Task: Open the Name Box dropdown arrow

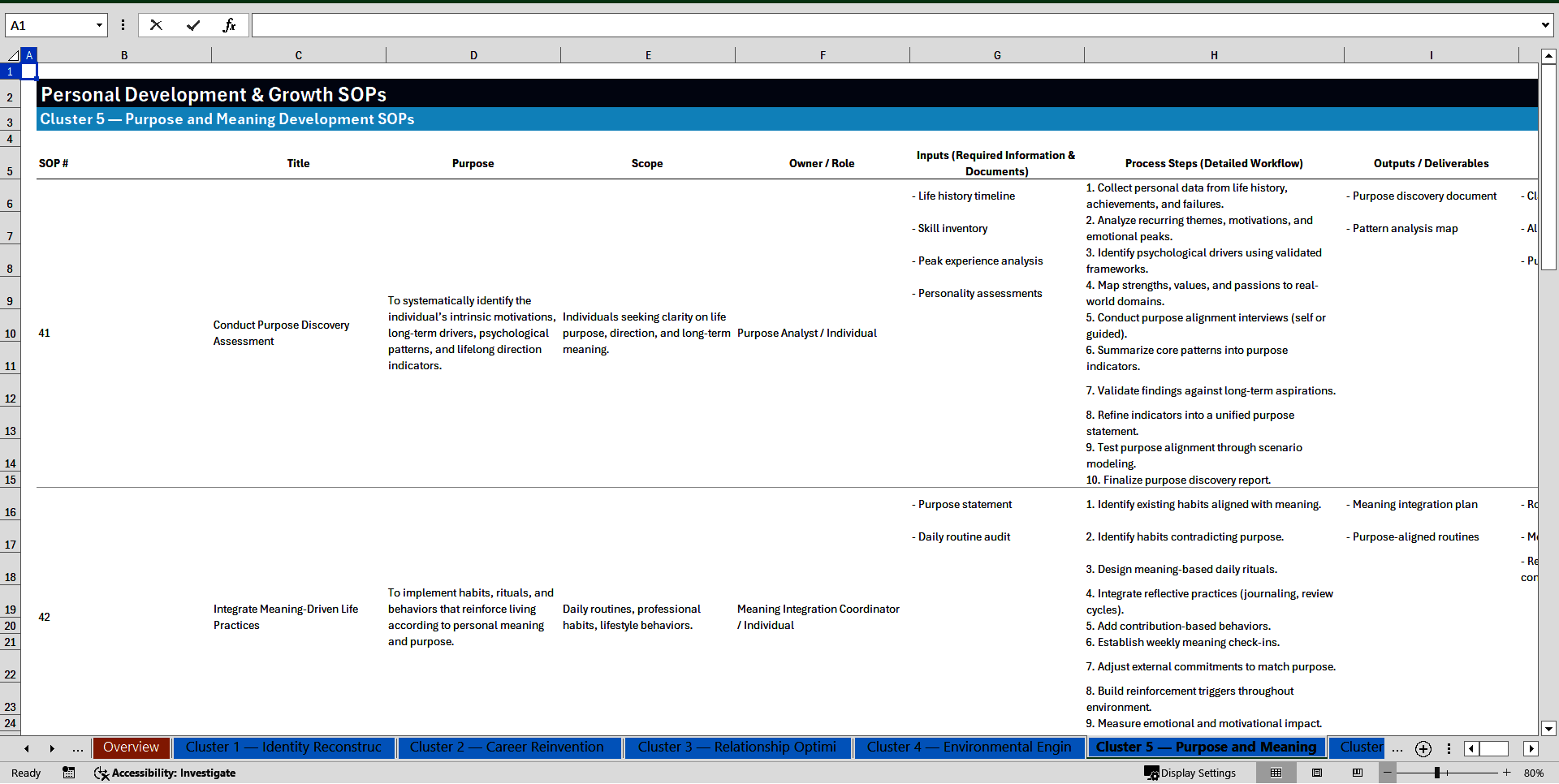Action: (99, 25)
